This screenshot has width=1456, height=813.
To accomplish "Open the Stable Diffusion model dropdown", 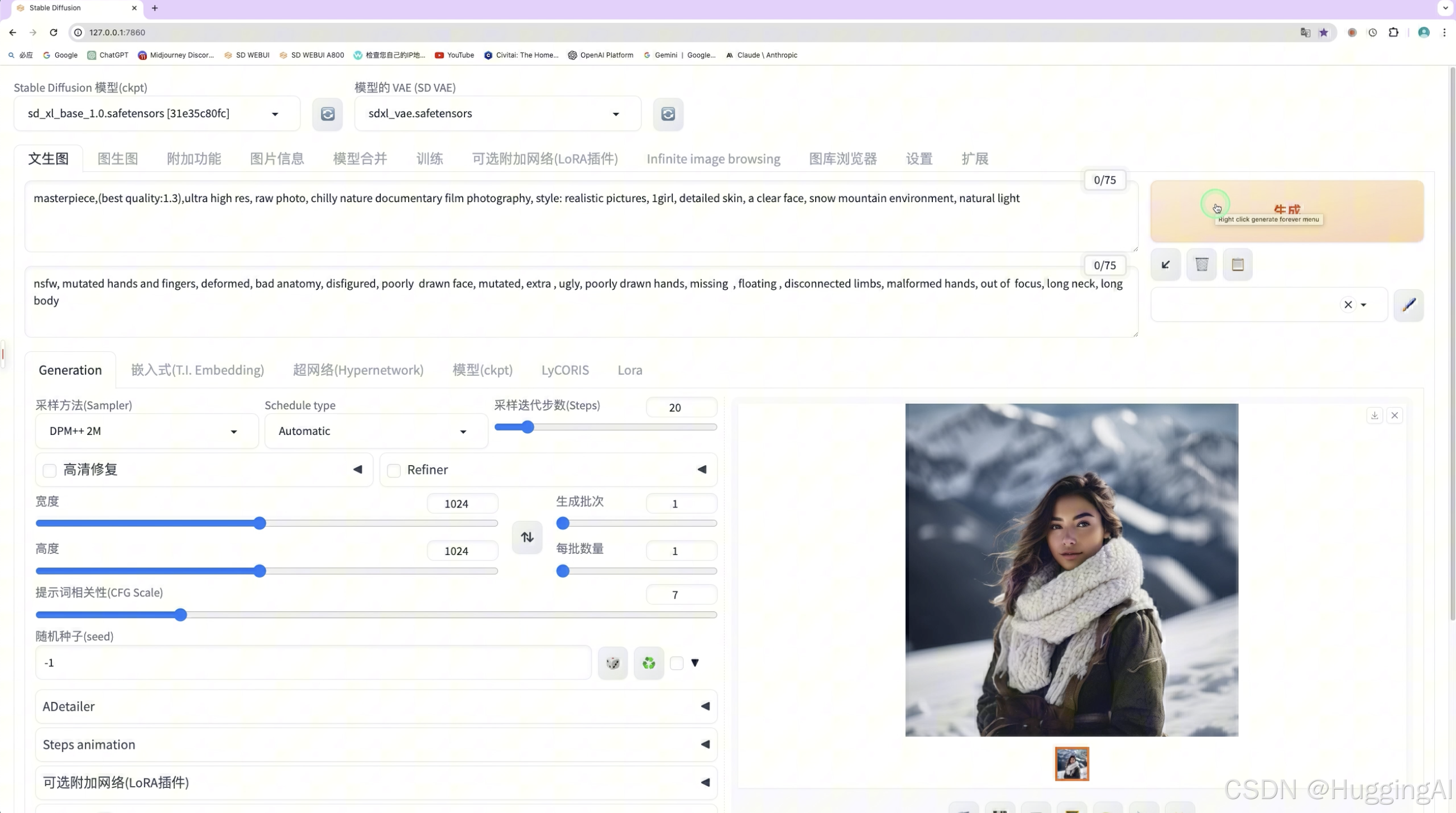I will [x=157, y=114].
